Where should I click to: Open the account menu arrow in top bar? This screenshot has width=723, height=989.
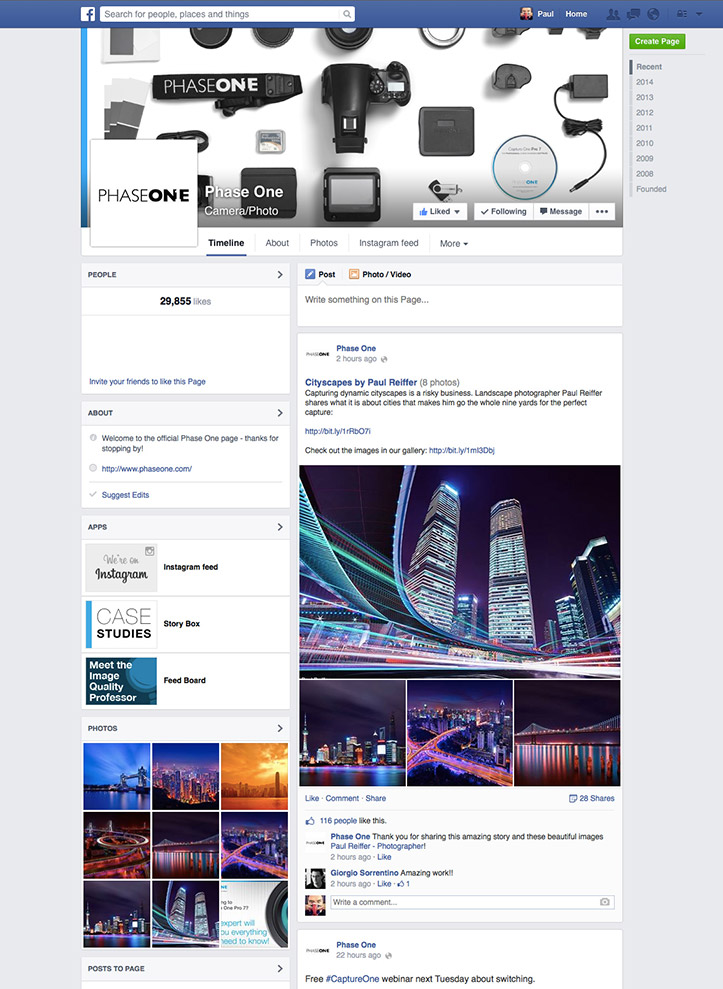click(x=699, y=14)
